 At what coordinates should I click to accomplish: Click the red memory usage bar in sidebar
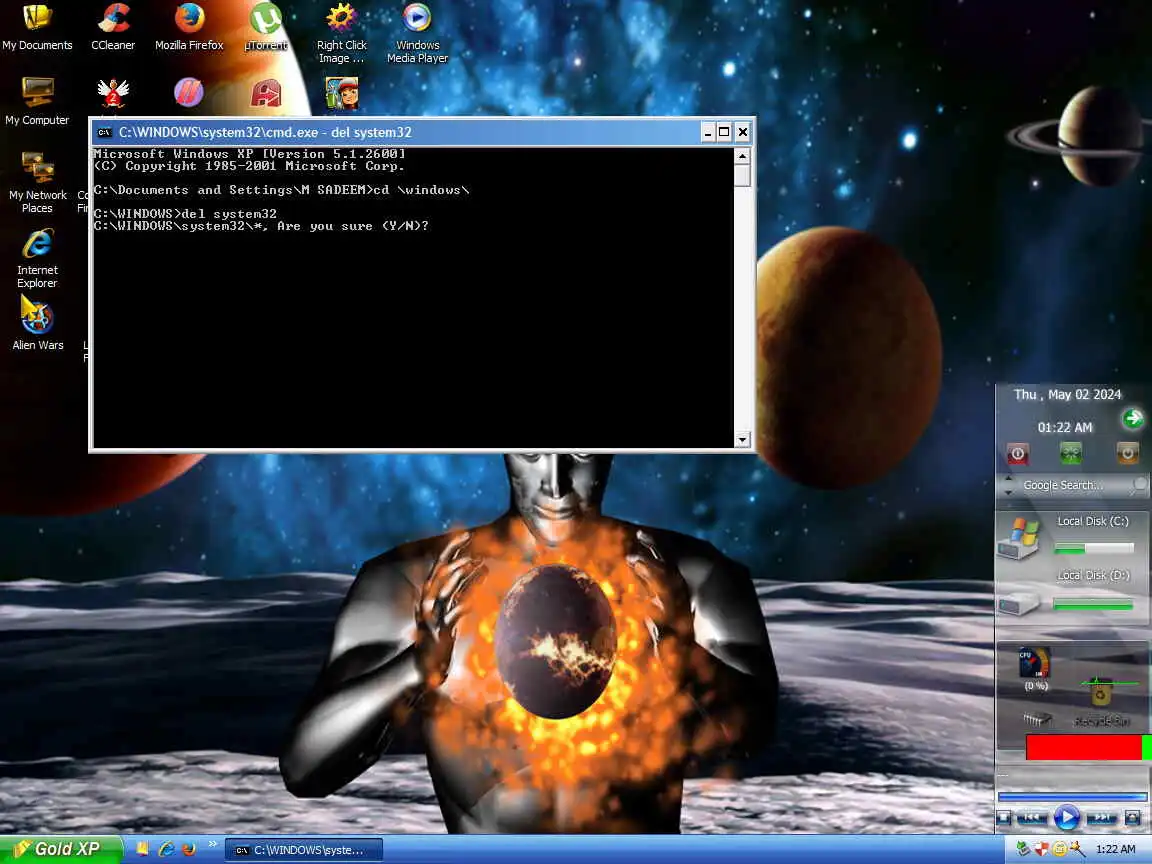(x=1084, y=747)
